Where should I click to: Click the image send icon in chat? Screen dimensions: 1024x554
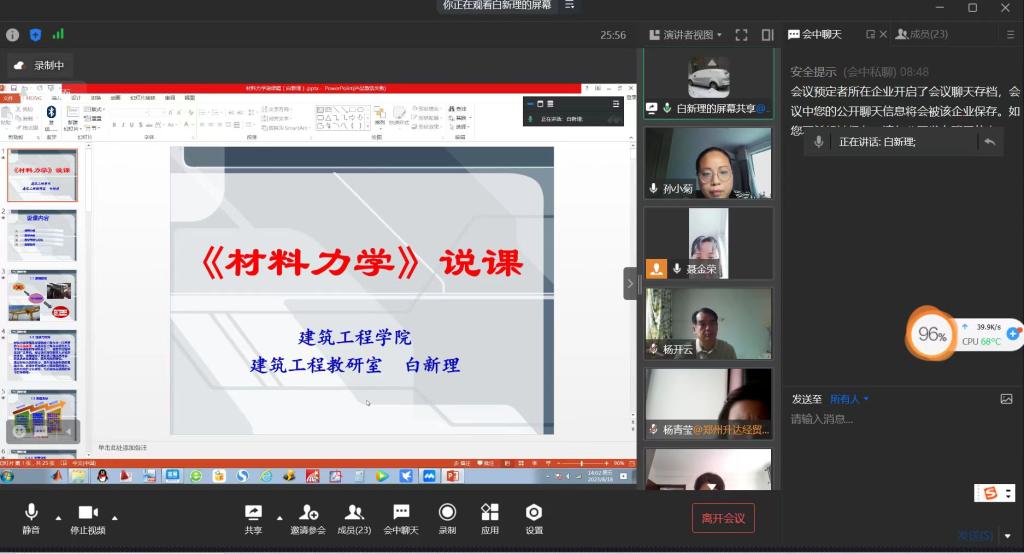tap(1006, 399)
